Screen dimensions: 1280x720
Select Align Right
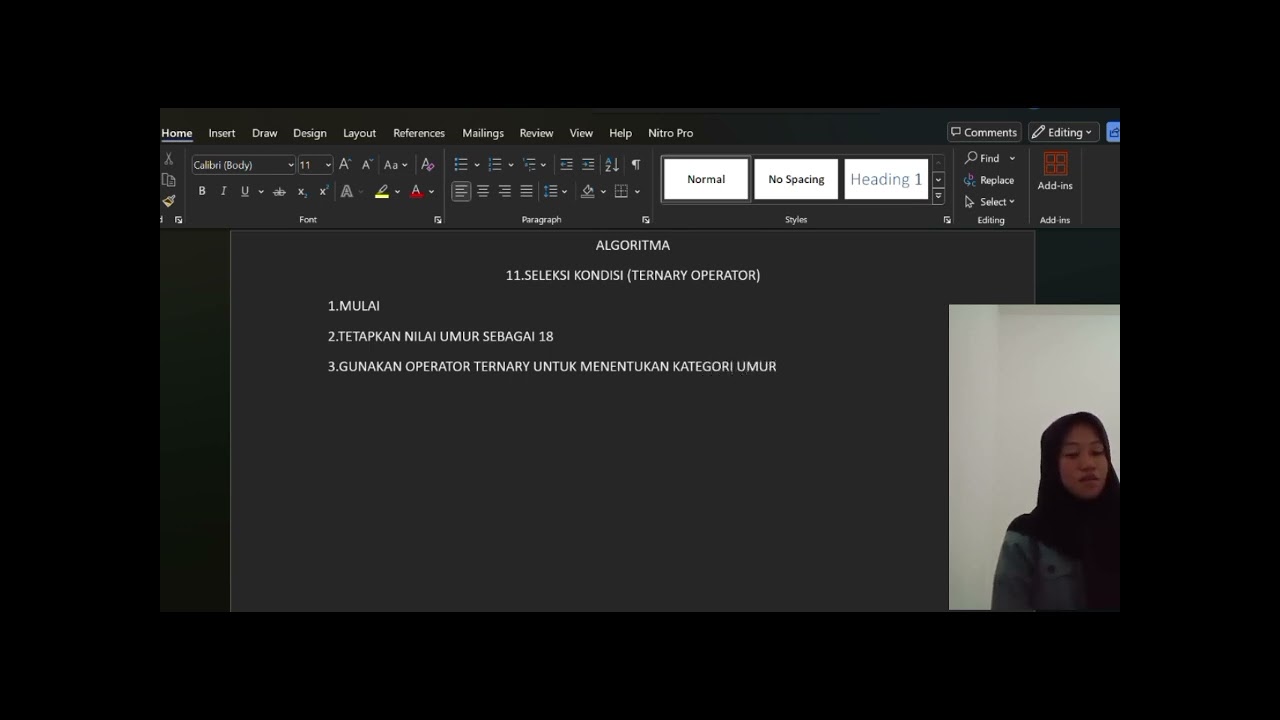[505, 191]
